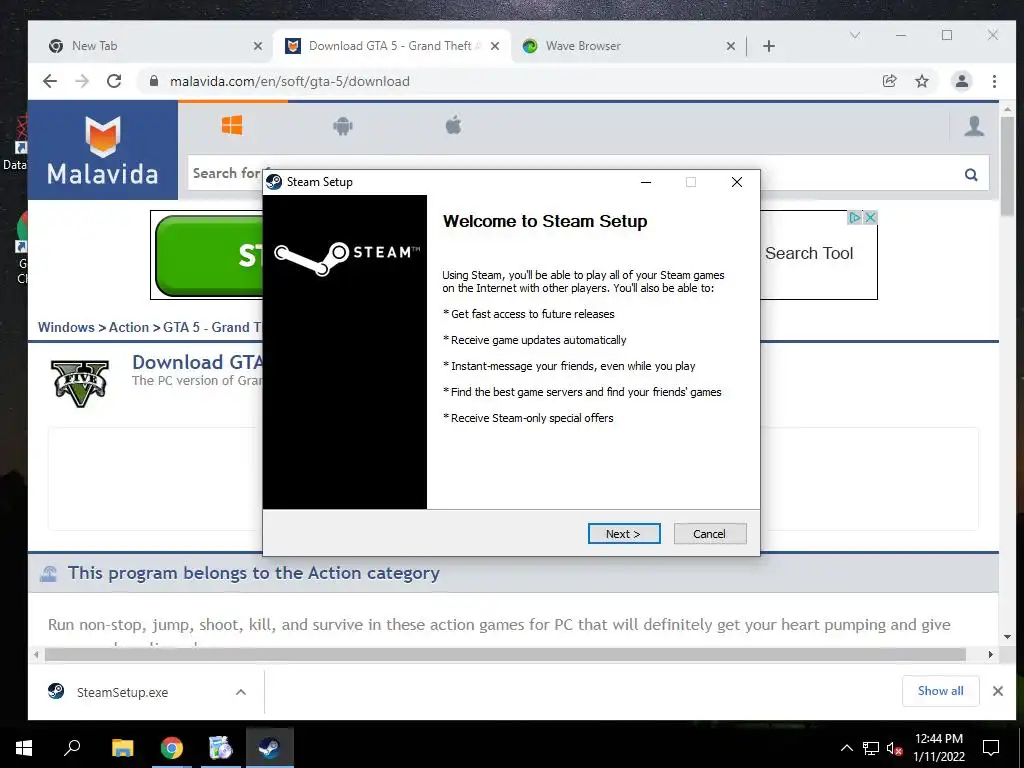The height and width of the screenshot is (768, 1024).
Task: Click the Steam icon in taskbar
Action: point(270,748)
